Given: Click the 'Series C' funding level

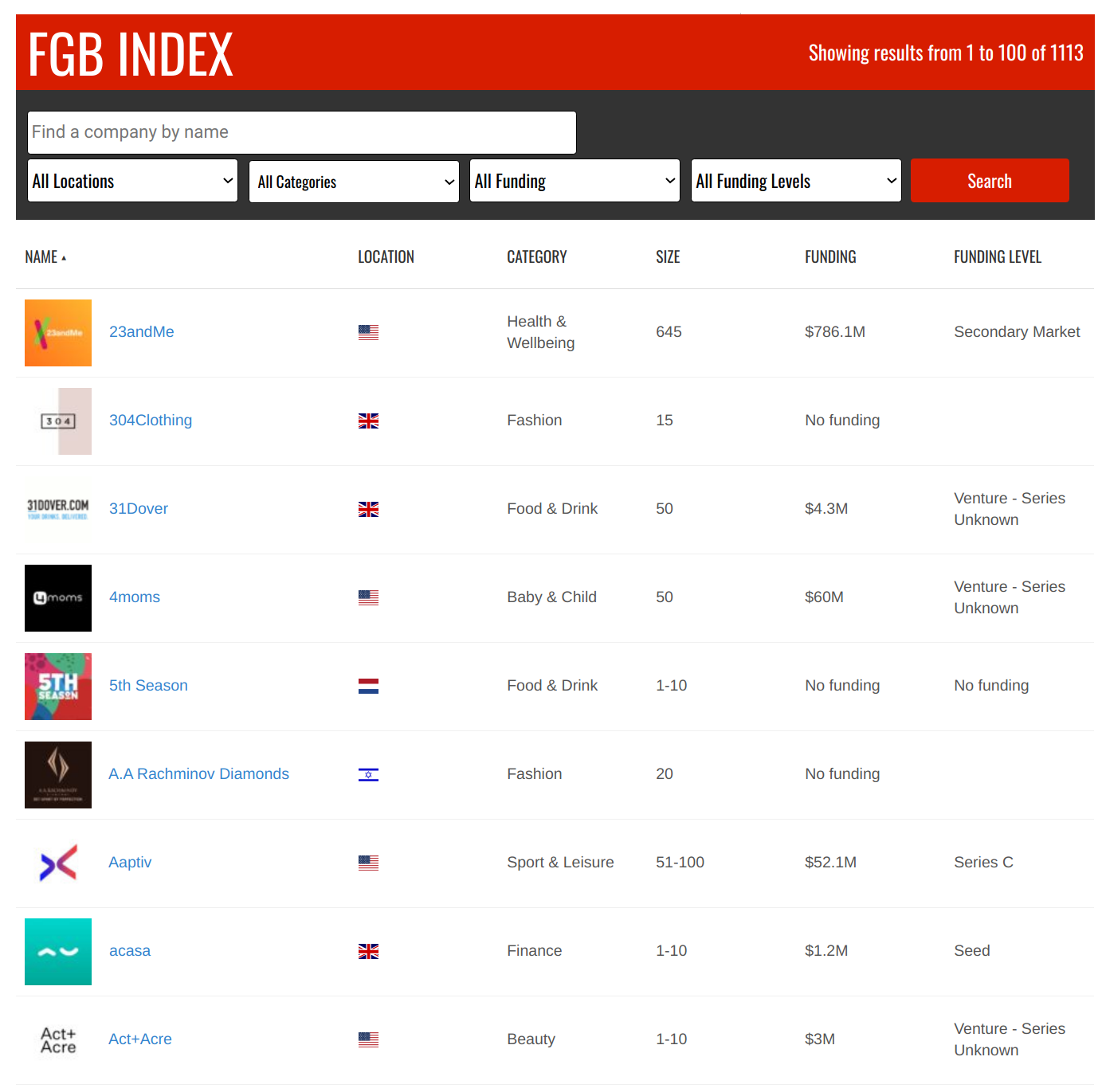Looking at the screenshot, I should point(983,863).
